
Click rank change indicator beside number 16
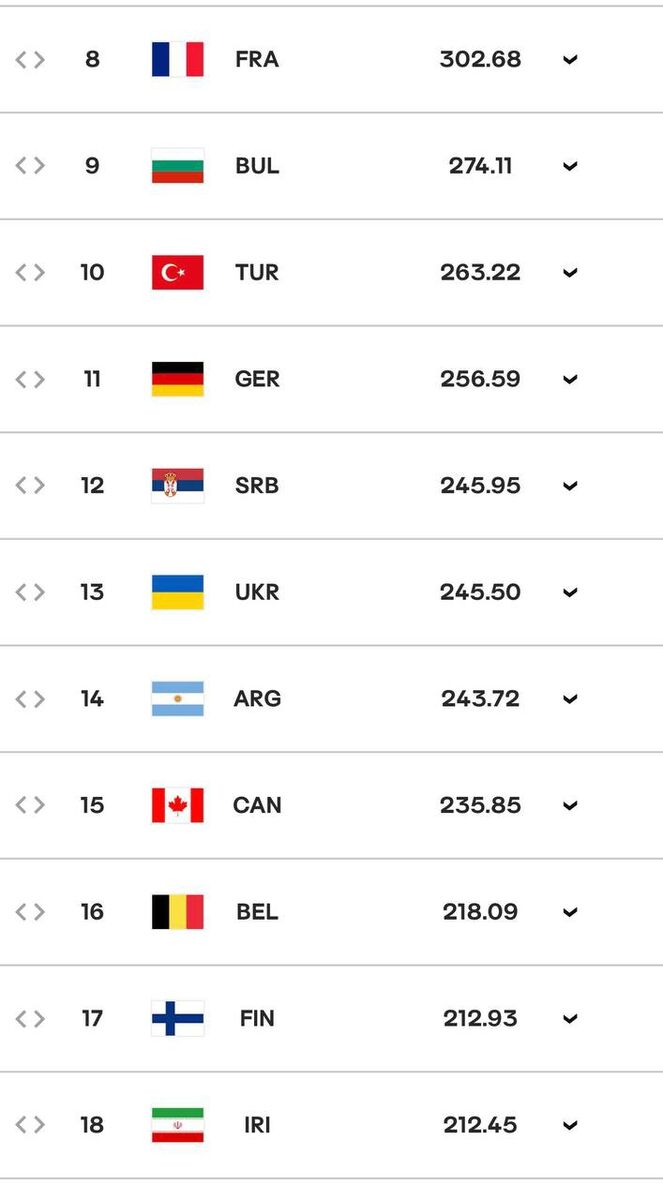pos(30,912)
